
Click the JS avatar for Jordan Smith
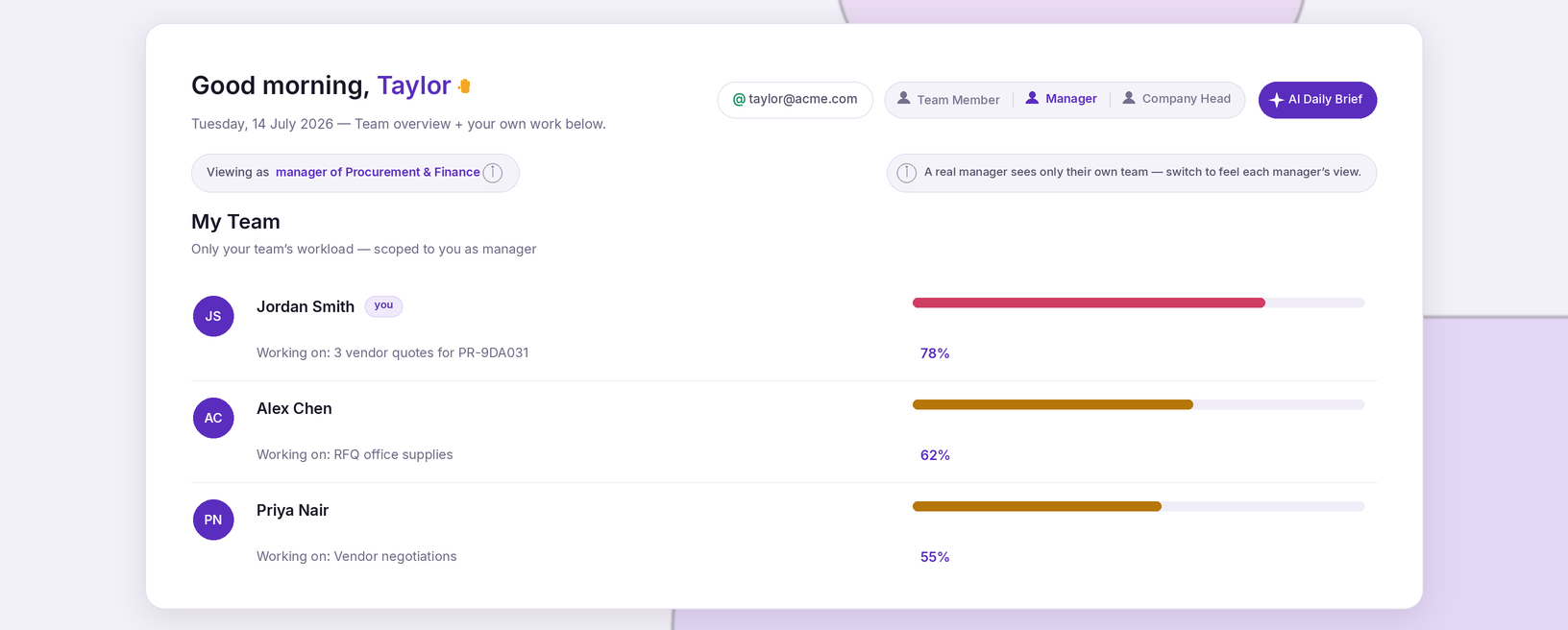coord(213,316)
